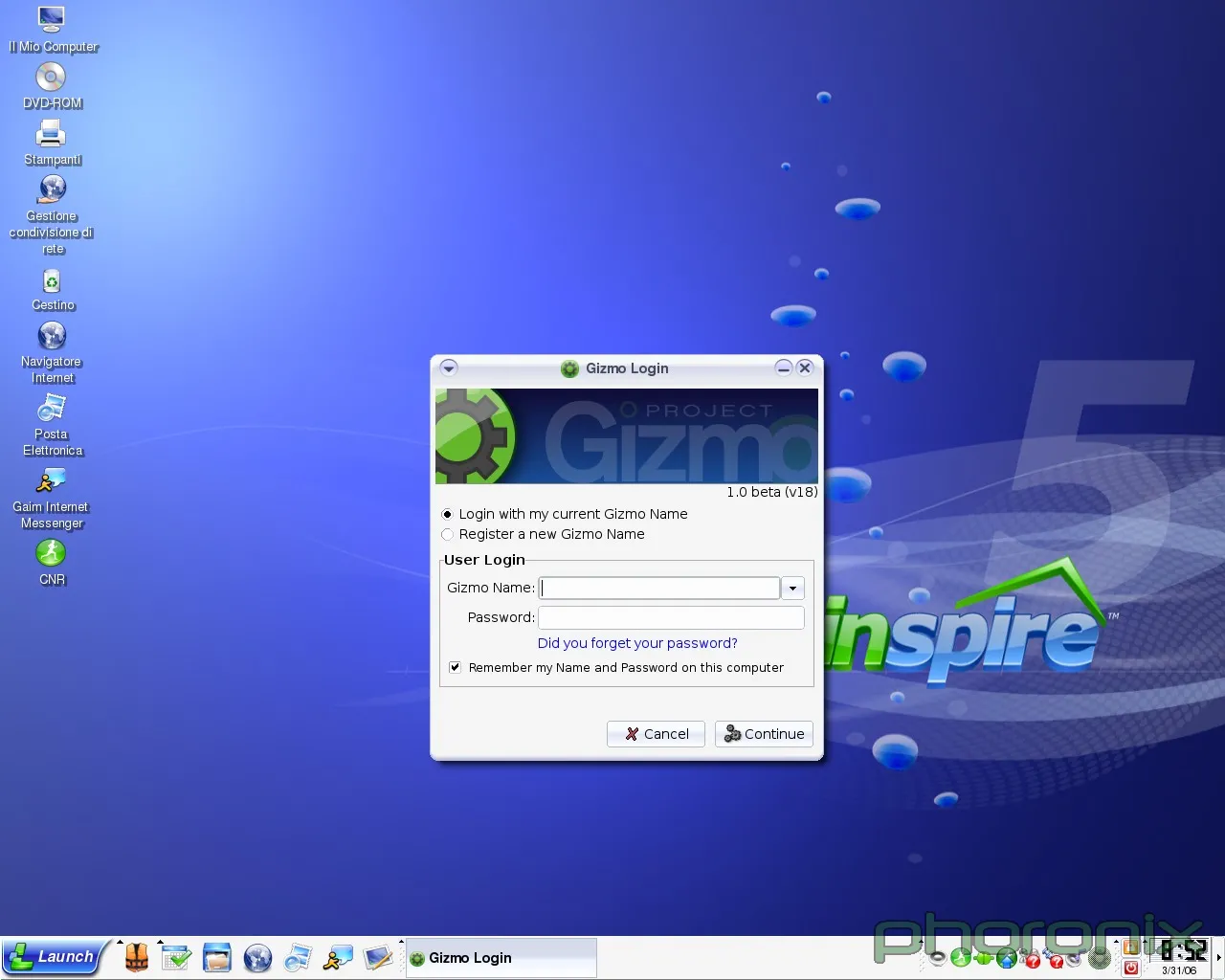Select the Gizmo Login taskbar entry
Viewport: 1225px width, 980px height.
[x=501, y=958]
